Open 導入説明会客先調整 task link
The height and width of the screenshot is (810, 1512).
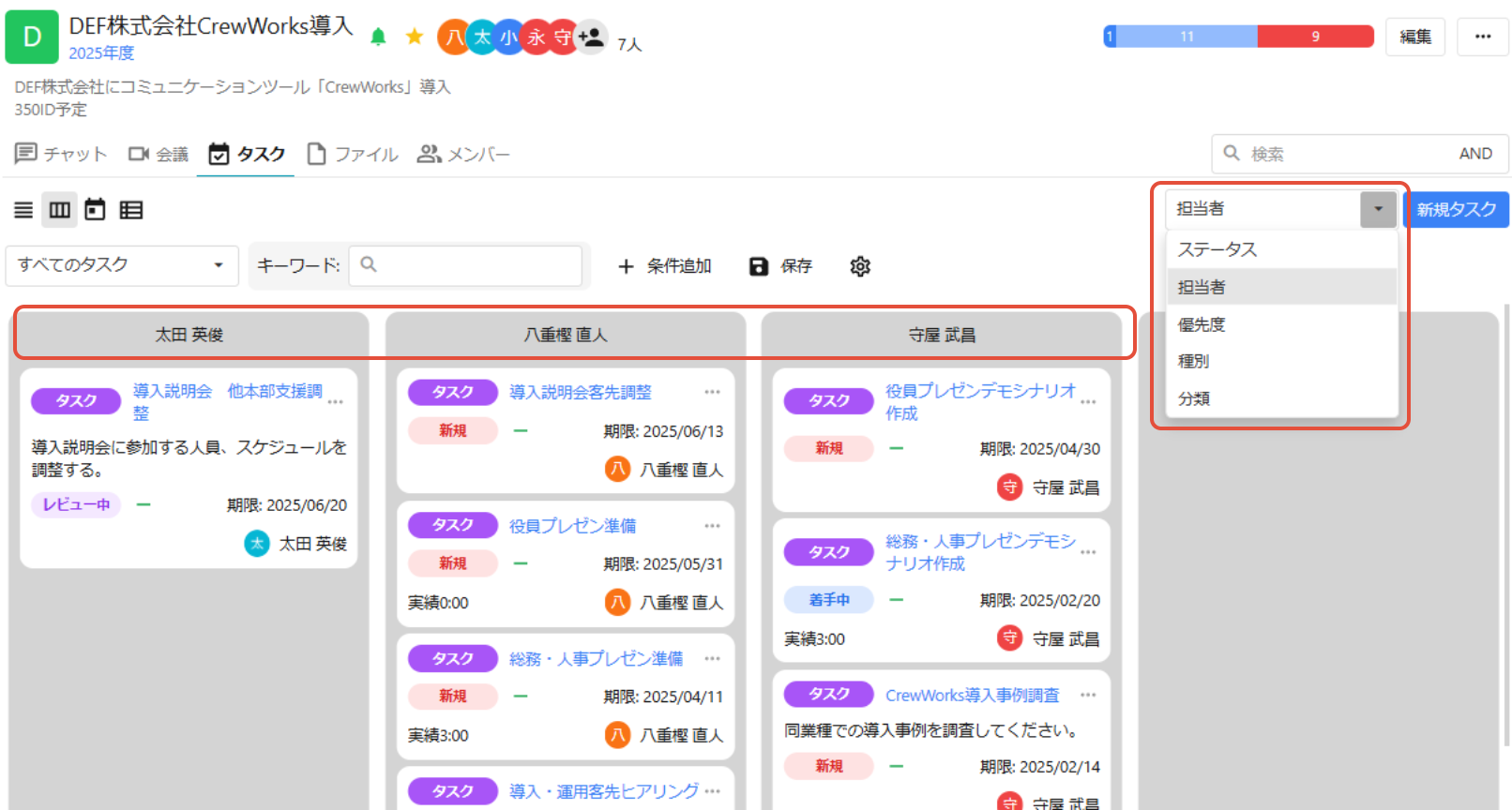(x=581, y=392)
